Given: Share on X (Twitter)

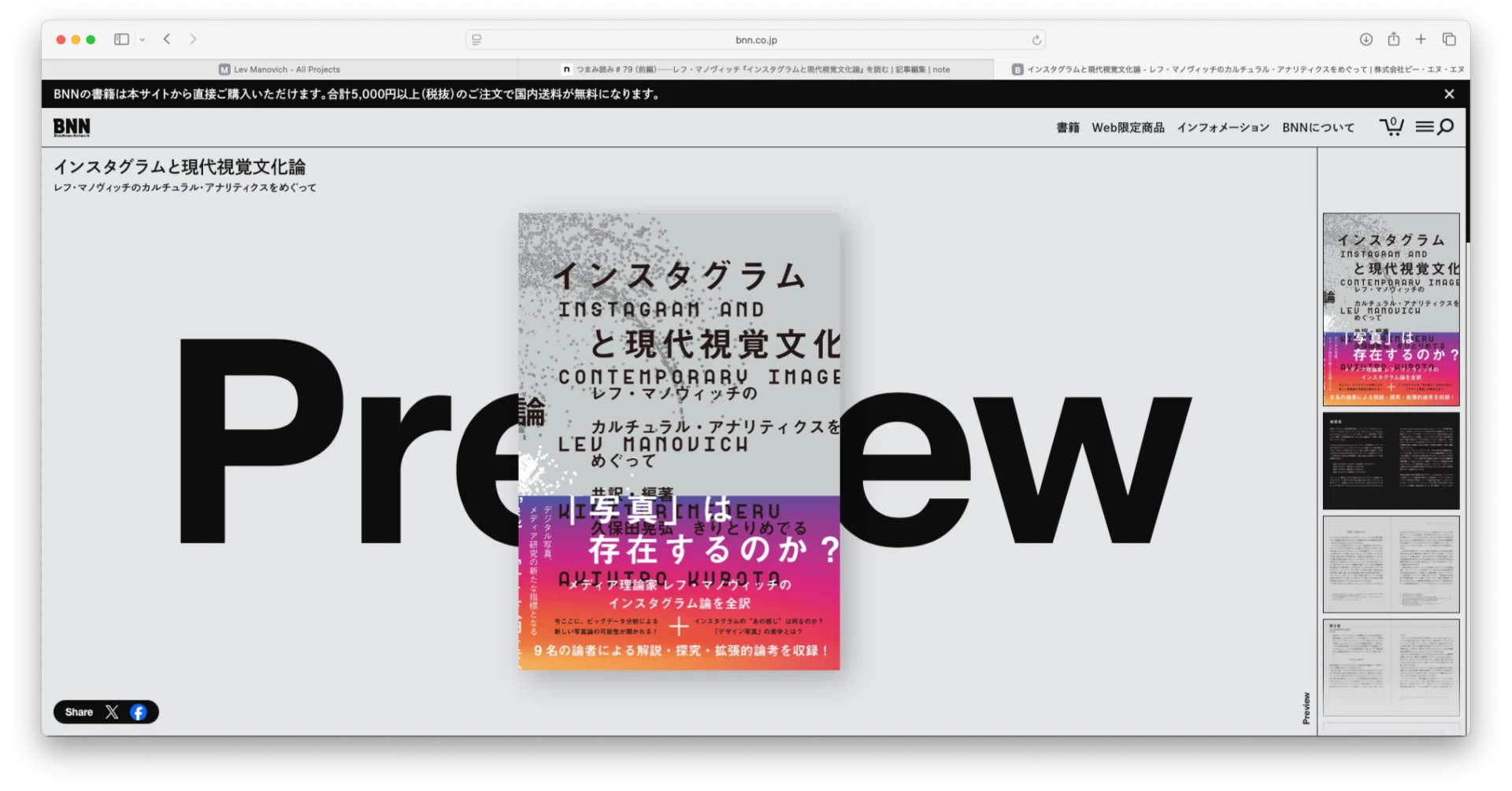Looking at the screenshot, I should tap(112, 712).
